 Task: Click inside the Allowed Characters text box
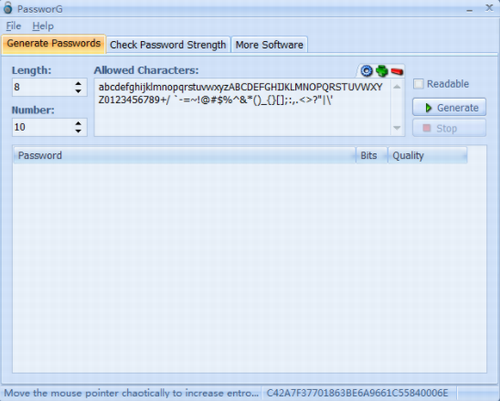(243, 107)
